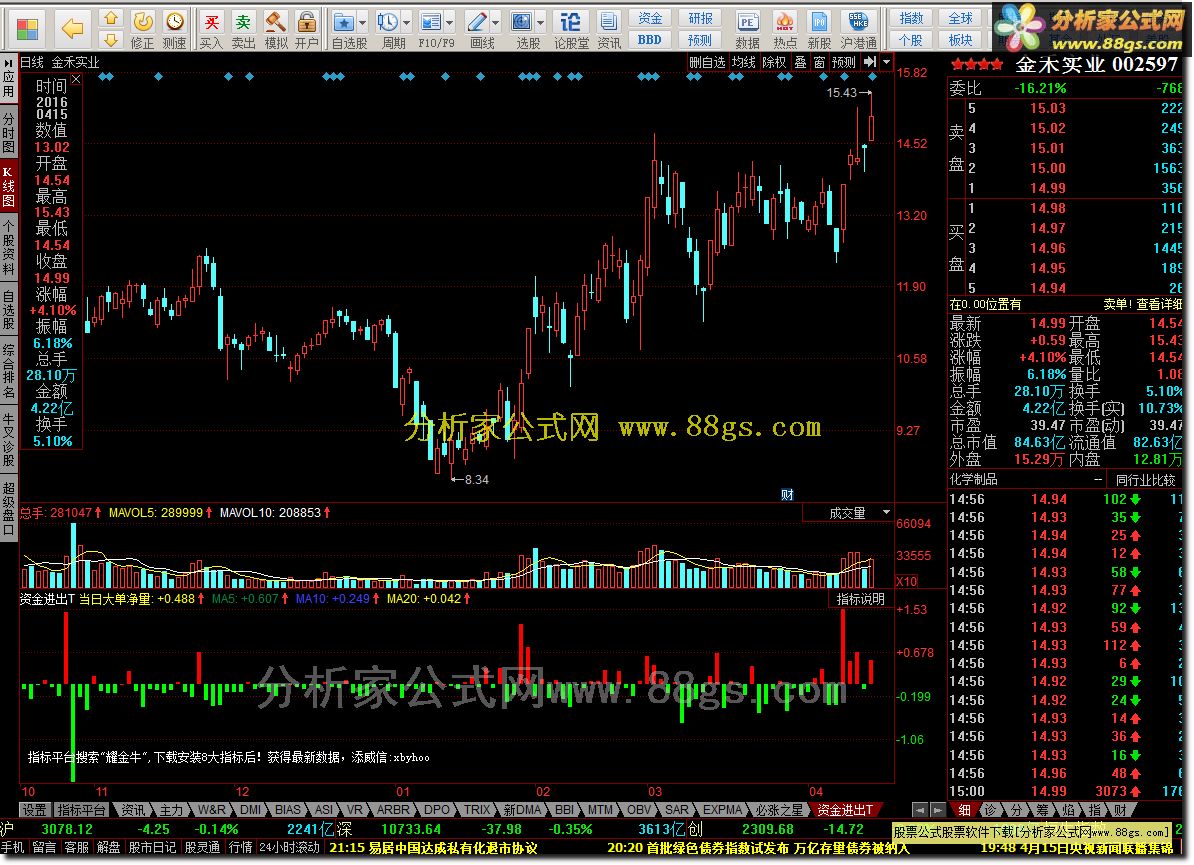Close the data info panel with X
1194x865 pixels.
point(76,79)
